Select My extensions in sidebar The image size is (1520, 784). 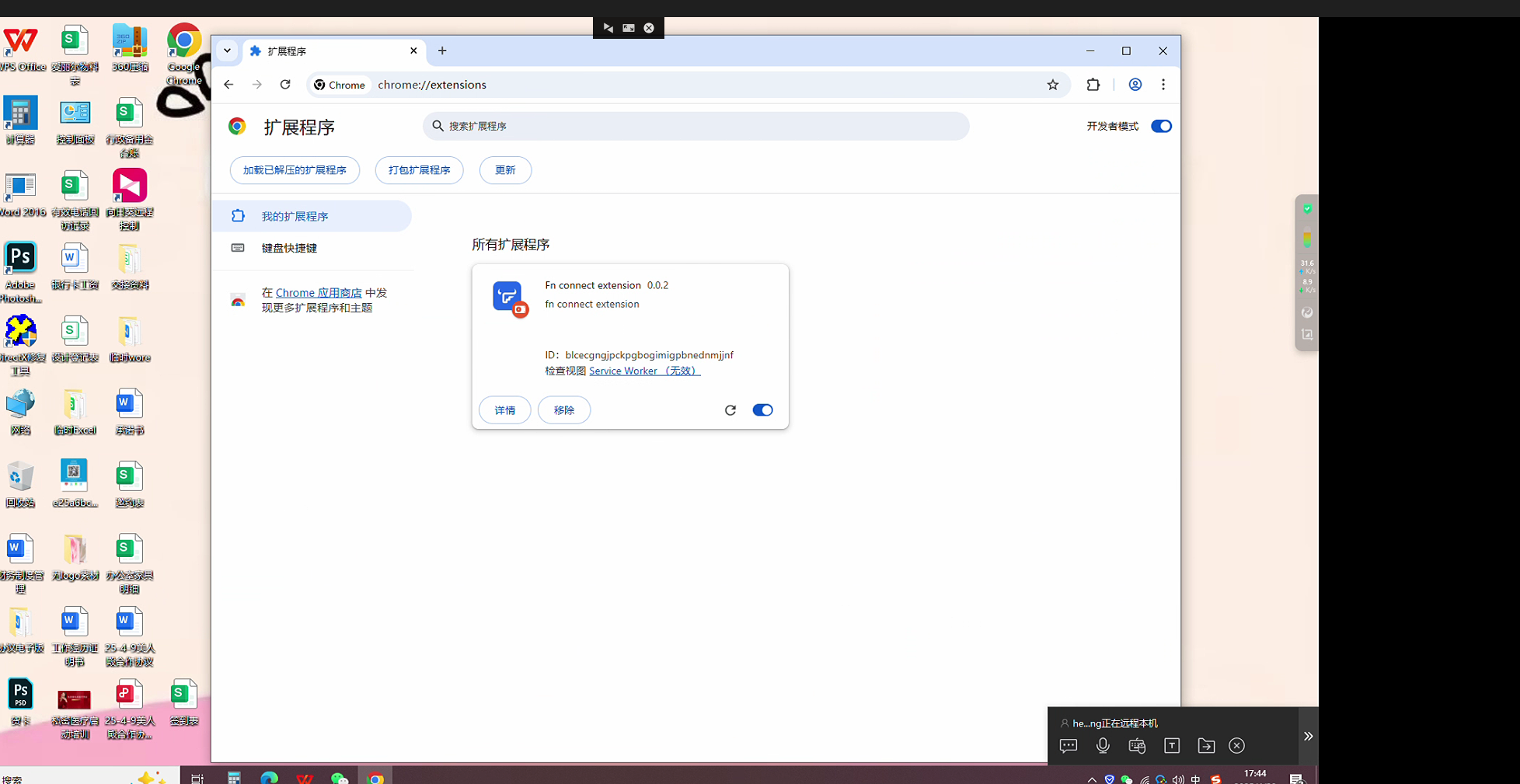tap(312, 216)
